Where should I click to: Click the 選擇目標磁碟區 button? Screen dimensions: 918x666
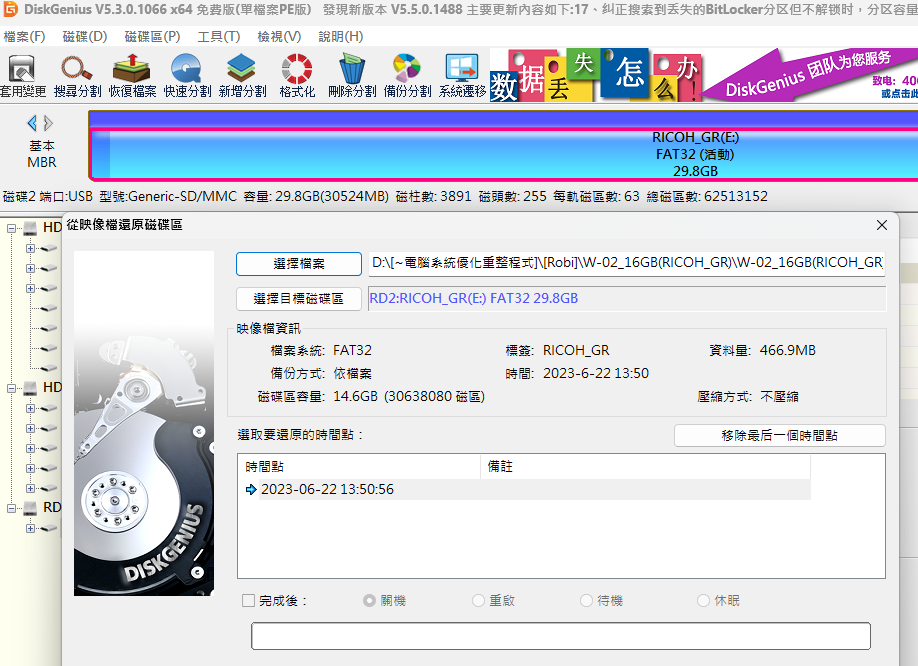pyautogui.click(x=299, y=298)
